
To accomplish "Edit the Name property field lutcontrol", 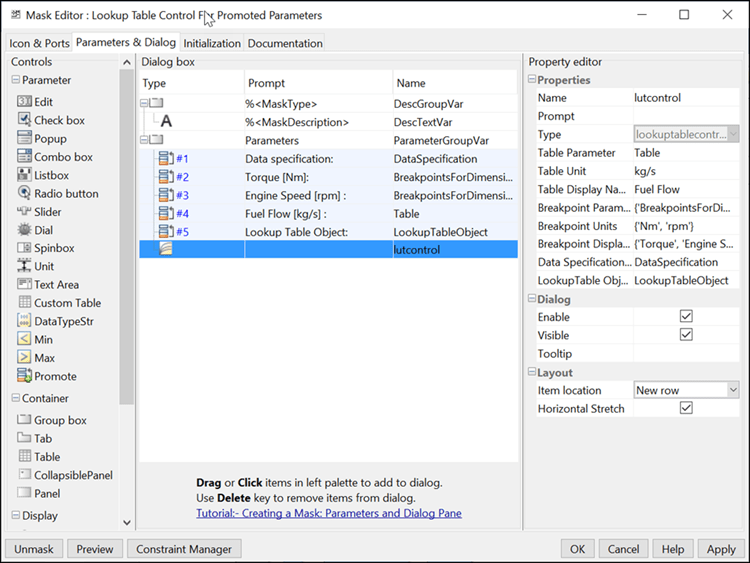I will 686,98.
